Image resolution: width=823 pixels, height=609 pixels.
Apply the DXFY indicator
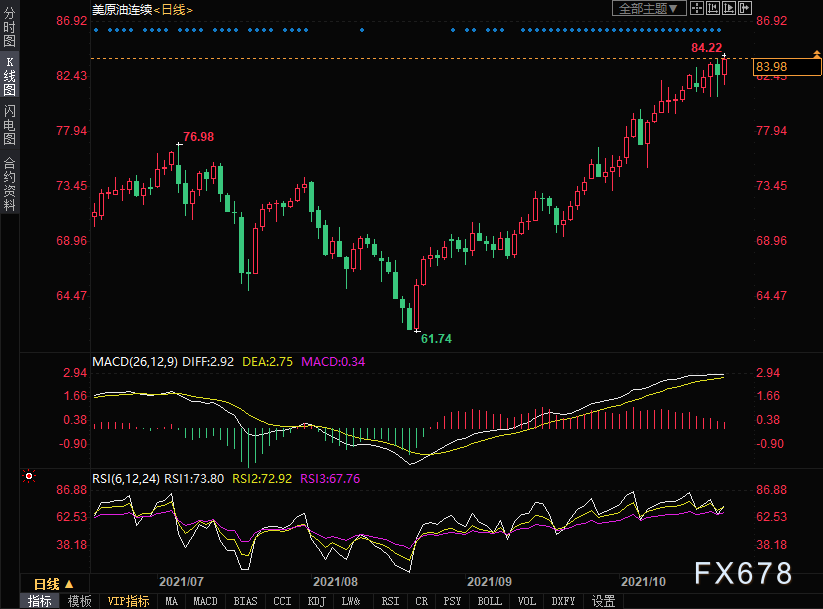(563, 601)
